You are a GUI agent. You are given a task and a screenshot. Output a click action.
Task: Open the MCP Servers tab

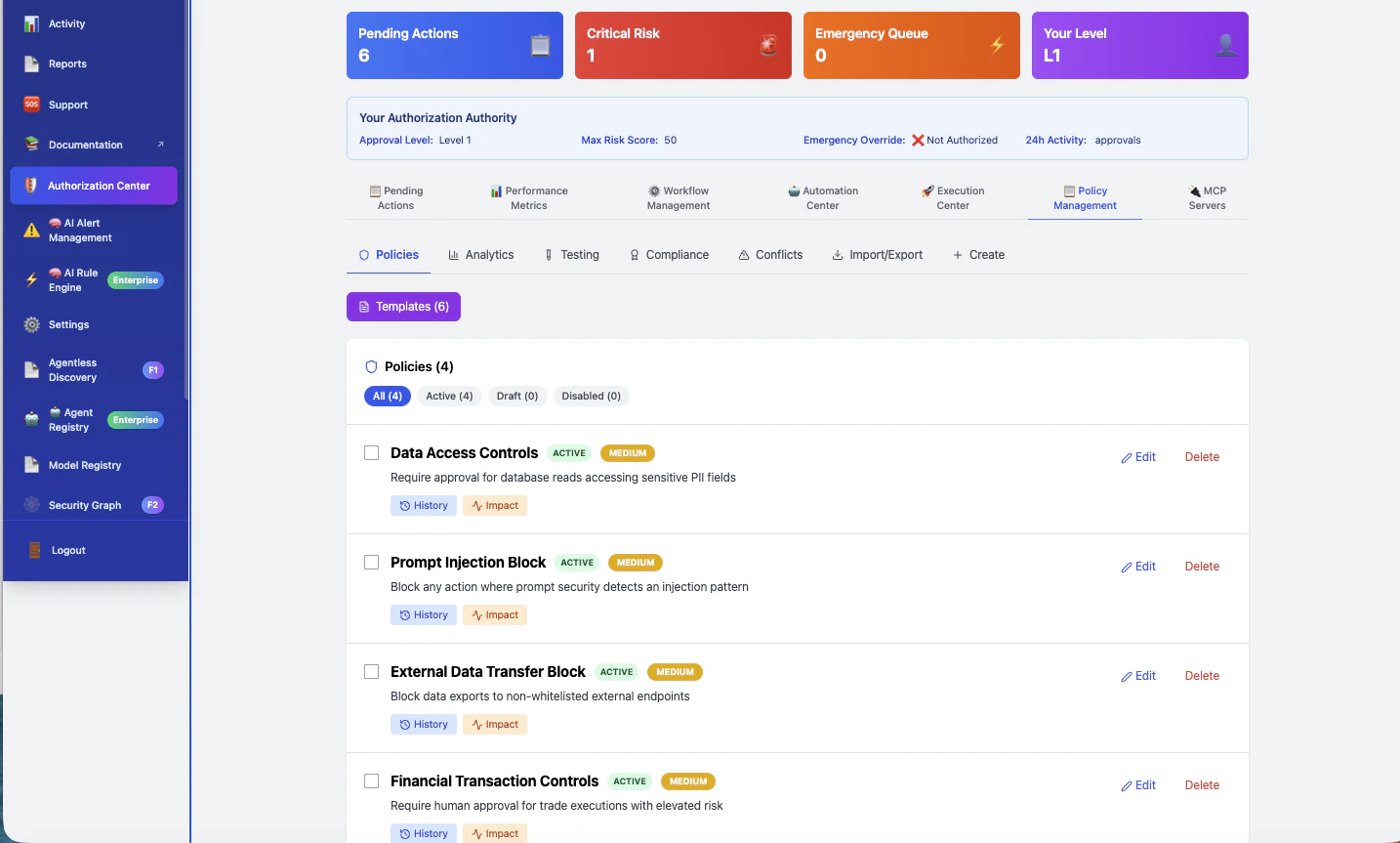[1208, 198]
